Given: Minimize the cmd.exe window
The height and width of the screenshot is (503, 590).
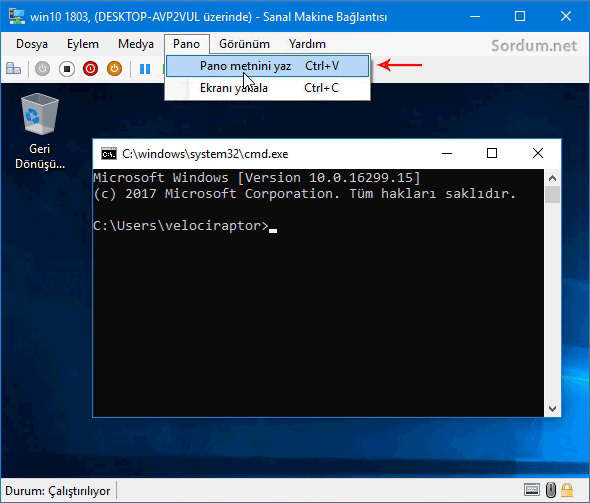Looking at the screenshot, I should coord(447,153).
